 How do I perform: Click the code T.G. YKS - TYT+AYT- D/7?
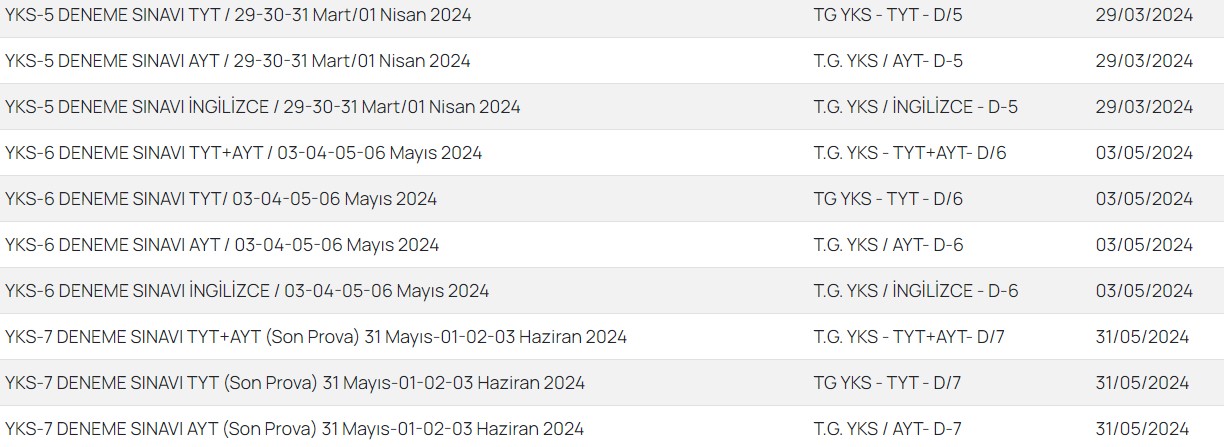pyautogui.click(x=909, y=337)
